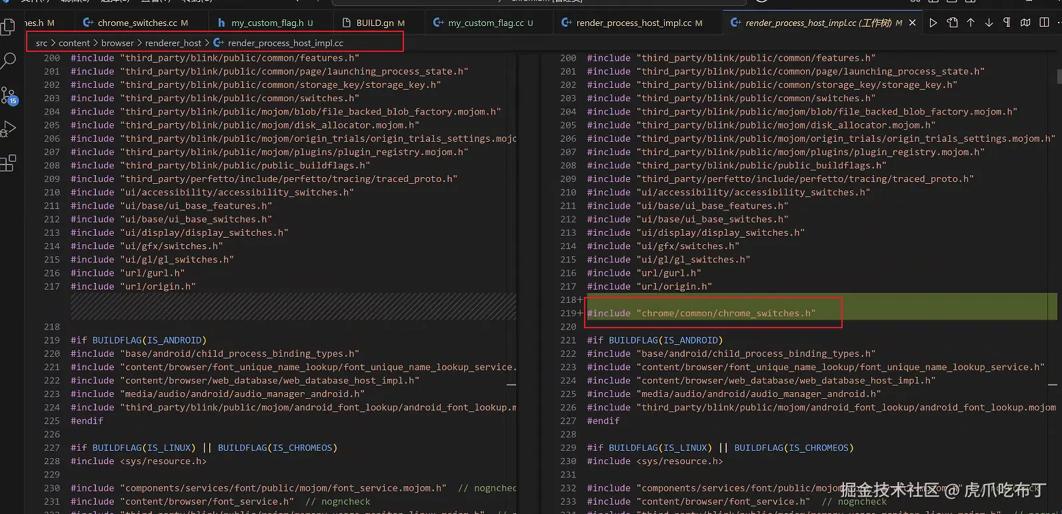Viewport: 1062px width, 514px height.
Task: Click the Split Editor icon
Action: 1044,23
